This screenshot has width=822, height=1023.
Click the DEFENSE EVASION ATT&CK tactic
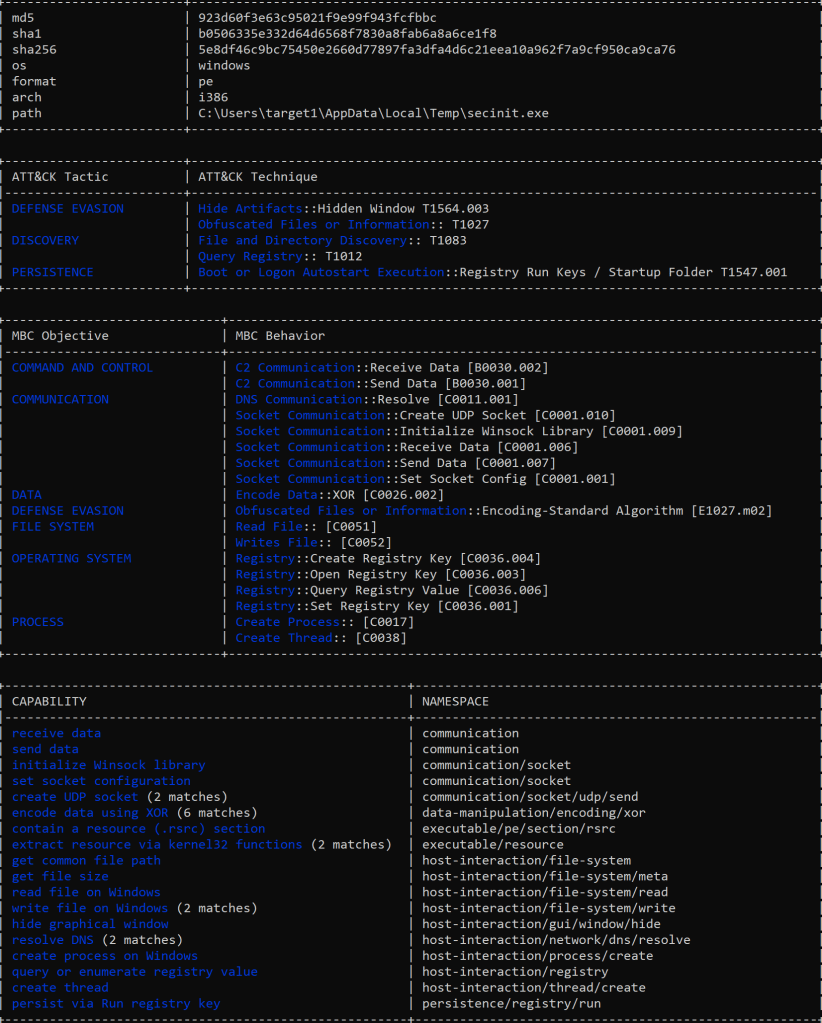coord(68,209)
